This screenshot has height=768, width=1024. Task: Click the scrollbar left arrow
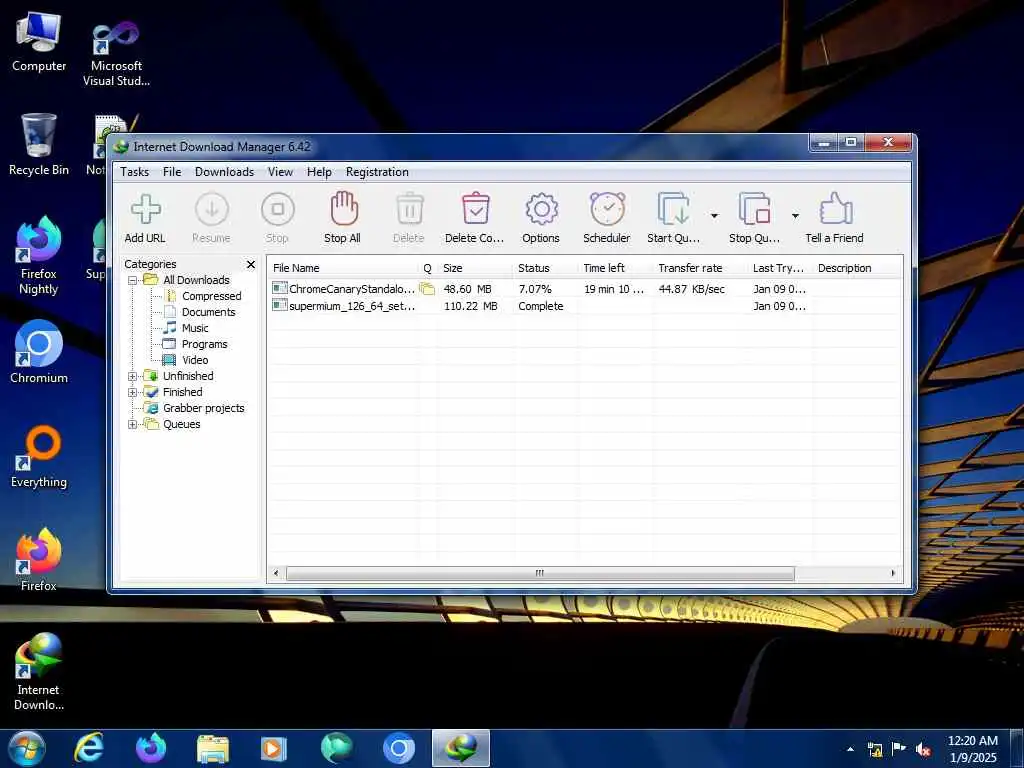click(276, 573)
